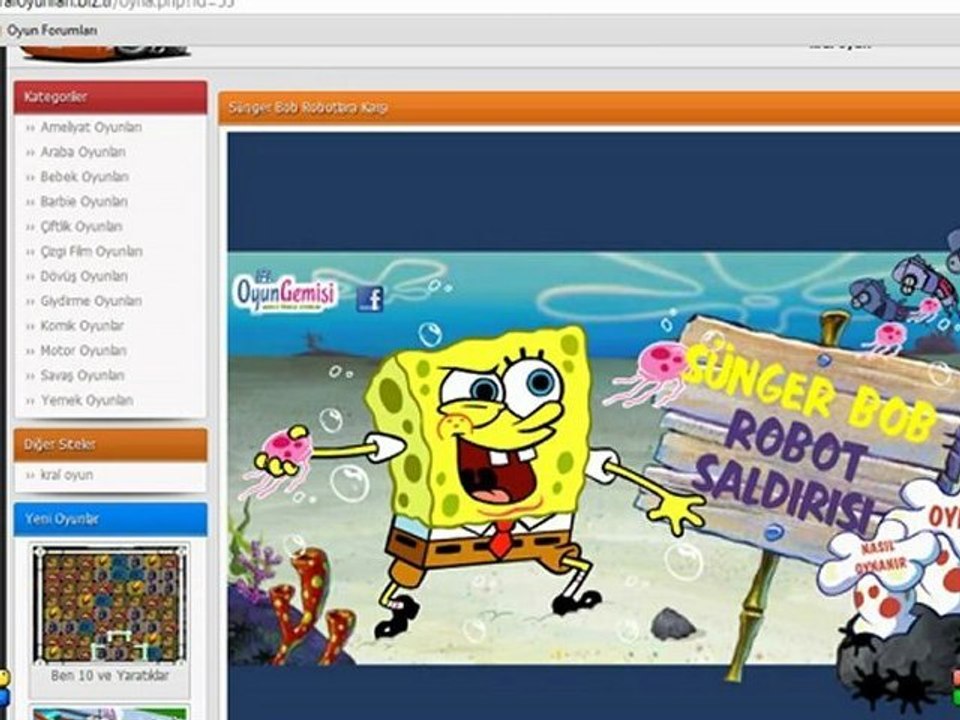
Task: Select Motor Oyunları category
Action: click(x=83, y=351)
